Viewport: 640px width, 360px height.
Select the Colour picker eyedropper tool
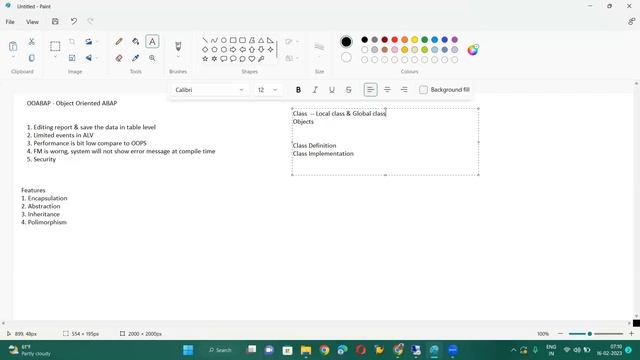click(x=136, y=58)
